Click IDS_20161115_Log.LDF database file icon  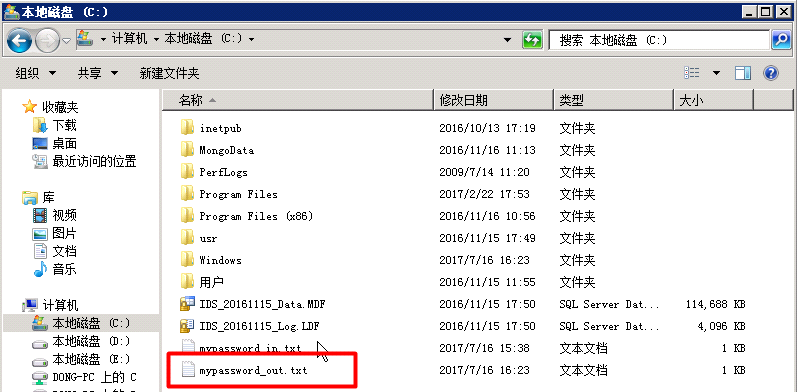[x=188, y=326]
